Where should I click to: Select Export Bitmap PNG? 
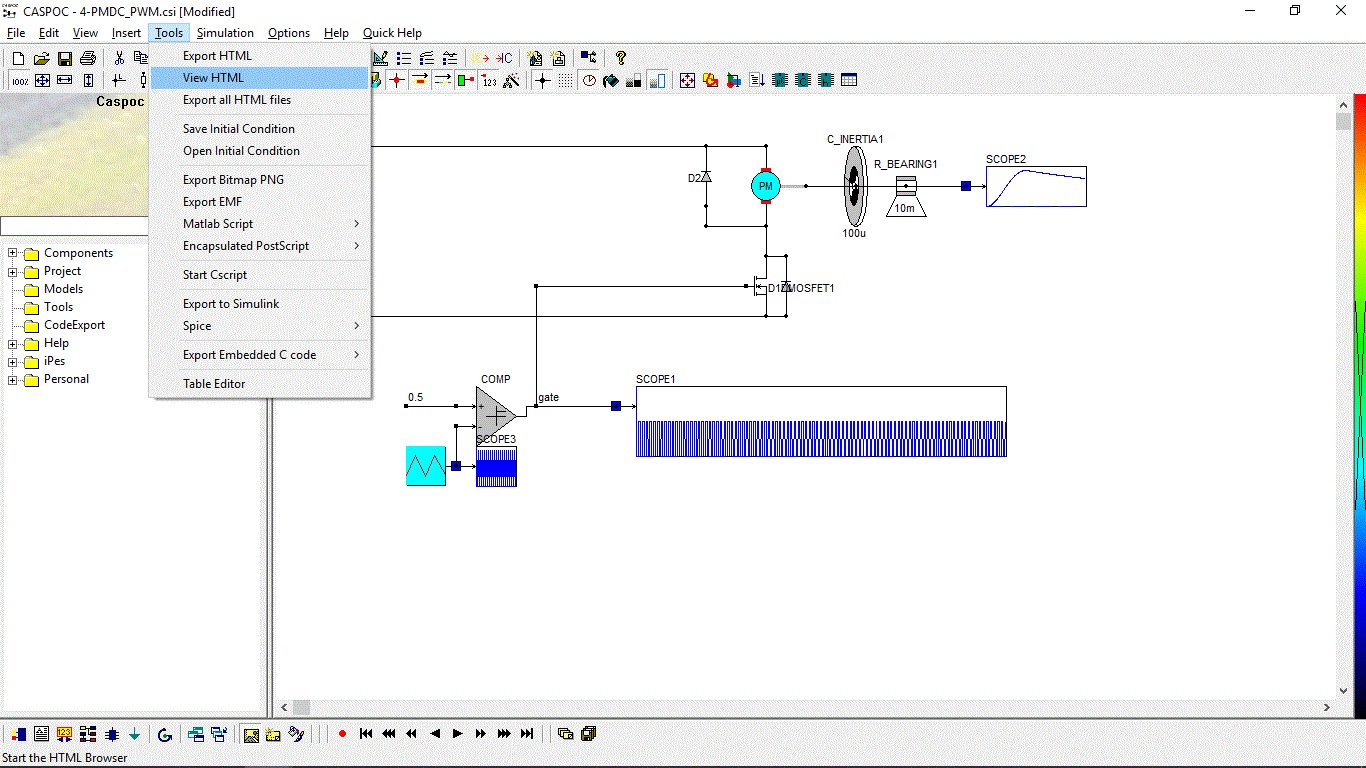[260, 180]
